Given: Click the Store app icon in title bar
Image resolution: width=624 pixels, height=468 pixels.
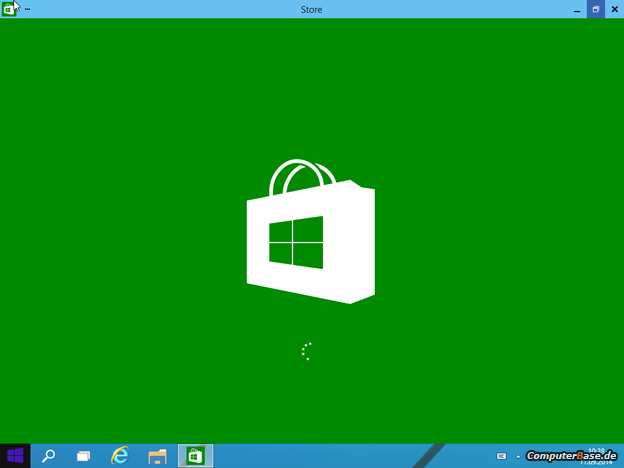Looking at the screenshot, I should click(9, 9).
